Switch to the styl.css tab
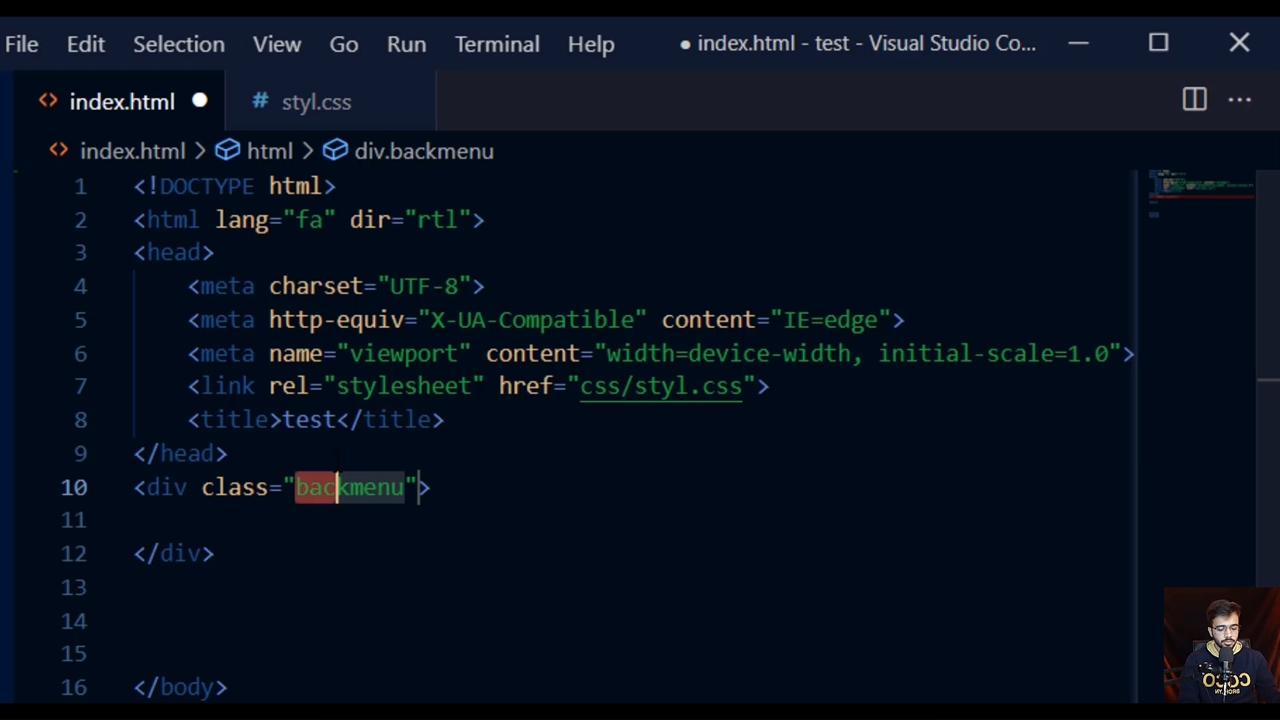 [x=316, y=102]
